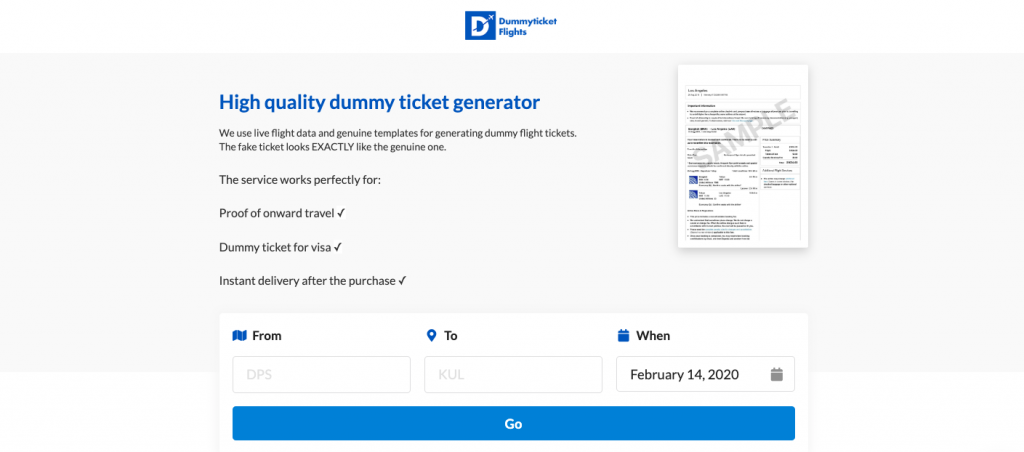Viewport: 1024px width, 452px height.
Task: Click the When label text
Action: point(653,336)
